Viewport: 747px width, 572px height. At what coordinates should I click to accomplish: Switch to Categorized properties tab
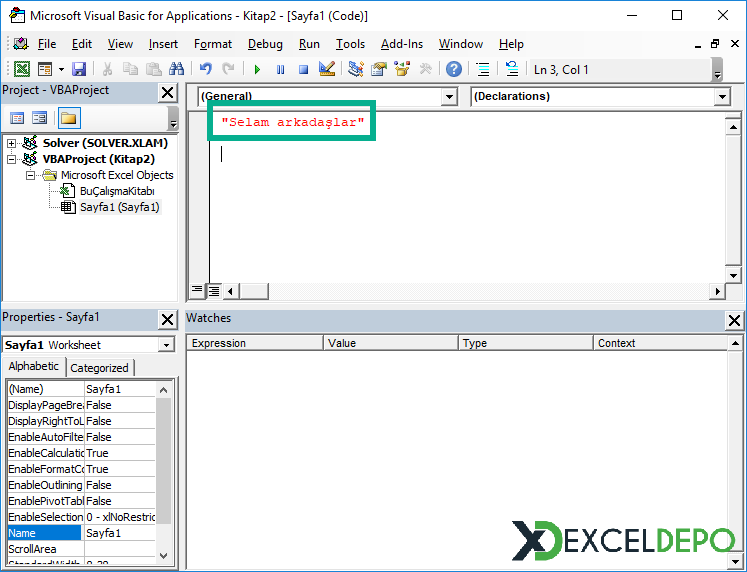100,368
